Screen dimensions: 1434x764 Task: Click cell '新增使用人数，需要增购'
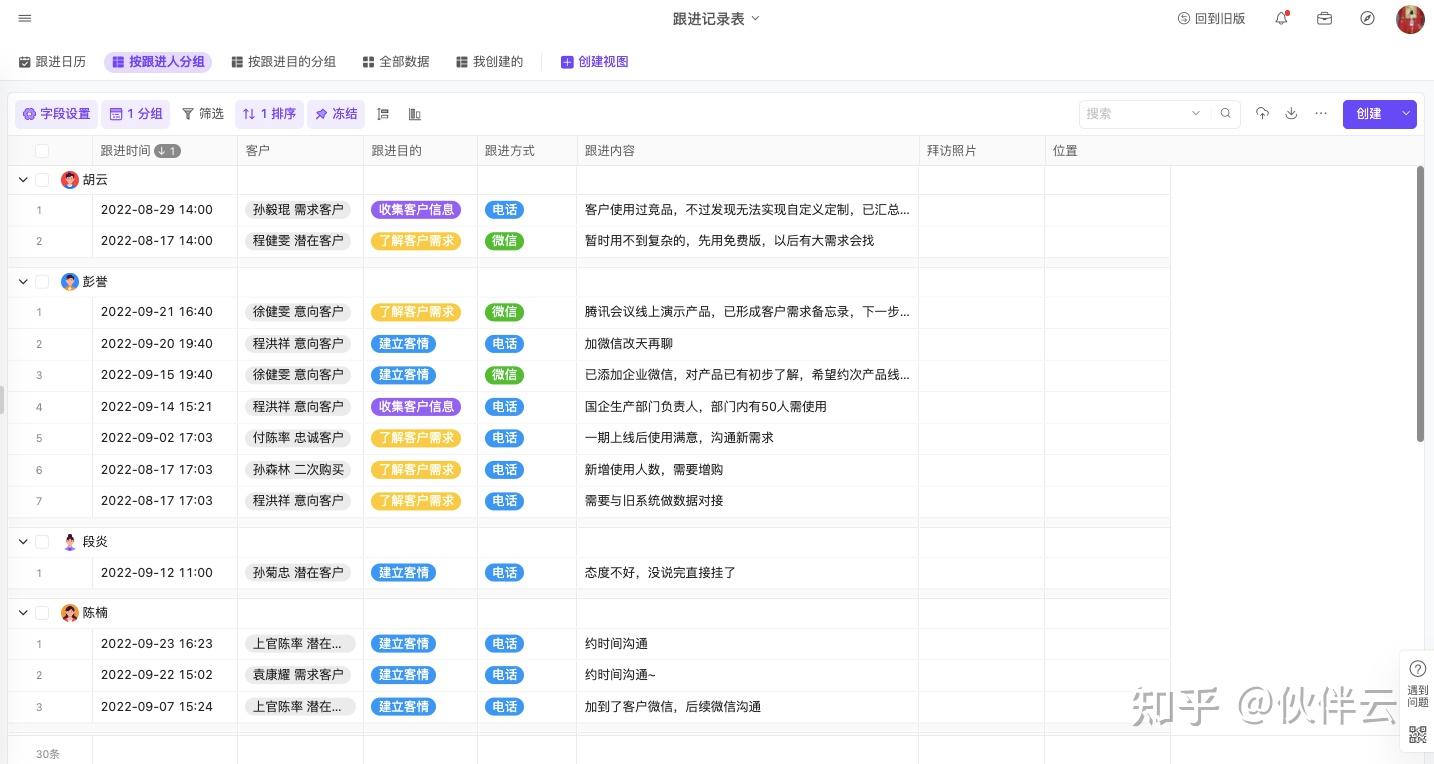[x=747, y=470]
